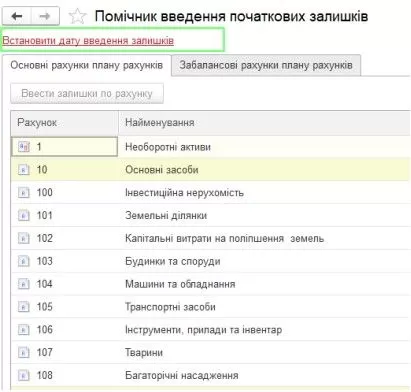The image size is (411, 392).
Task: Select account number 105 cell
Action: point(65,307)
